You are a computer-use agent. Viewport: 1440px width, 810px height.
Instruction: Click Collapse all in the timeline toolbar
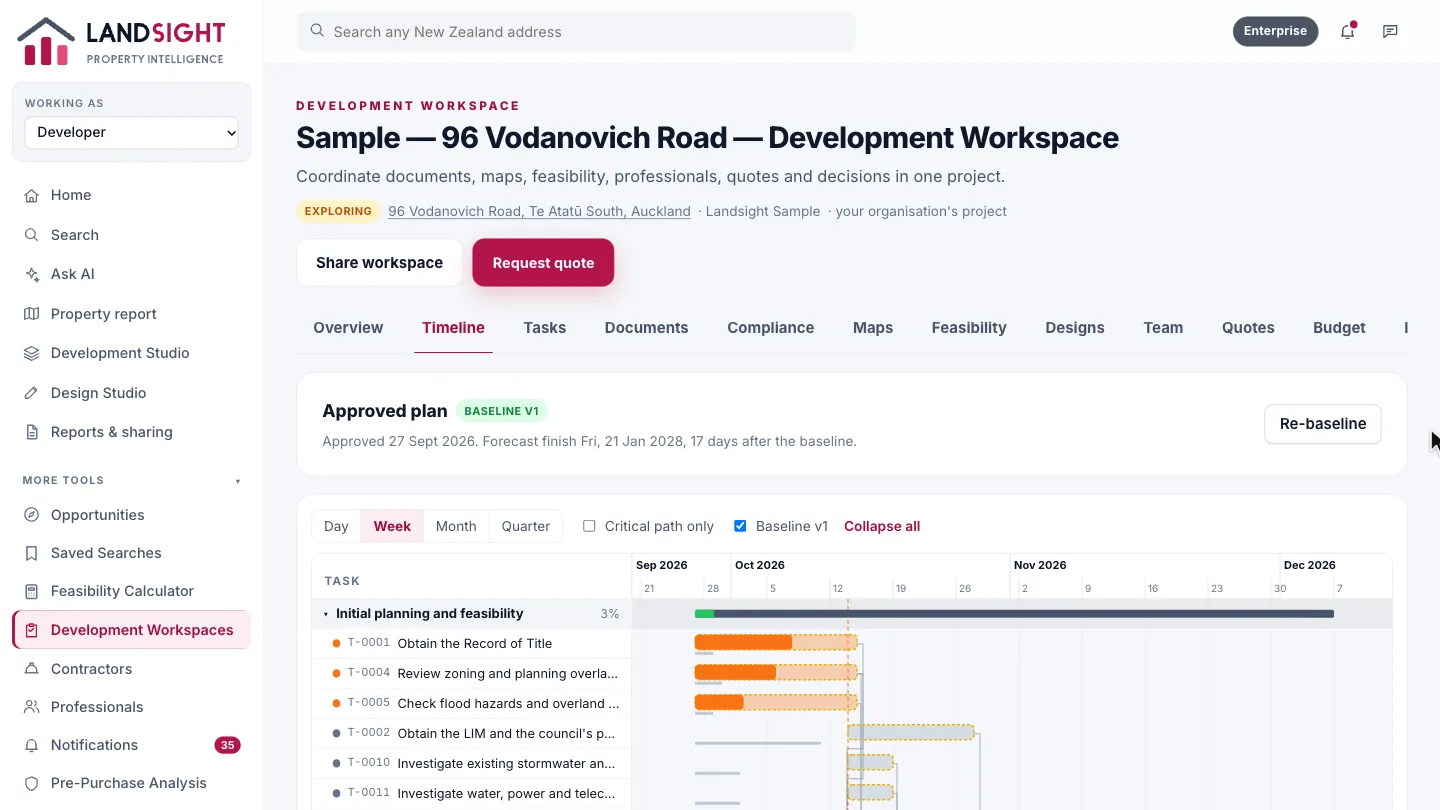[x=882, y=526]
